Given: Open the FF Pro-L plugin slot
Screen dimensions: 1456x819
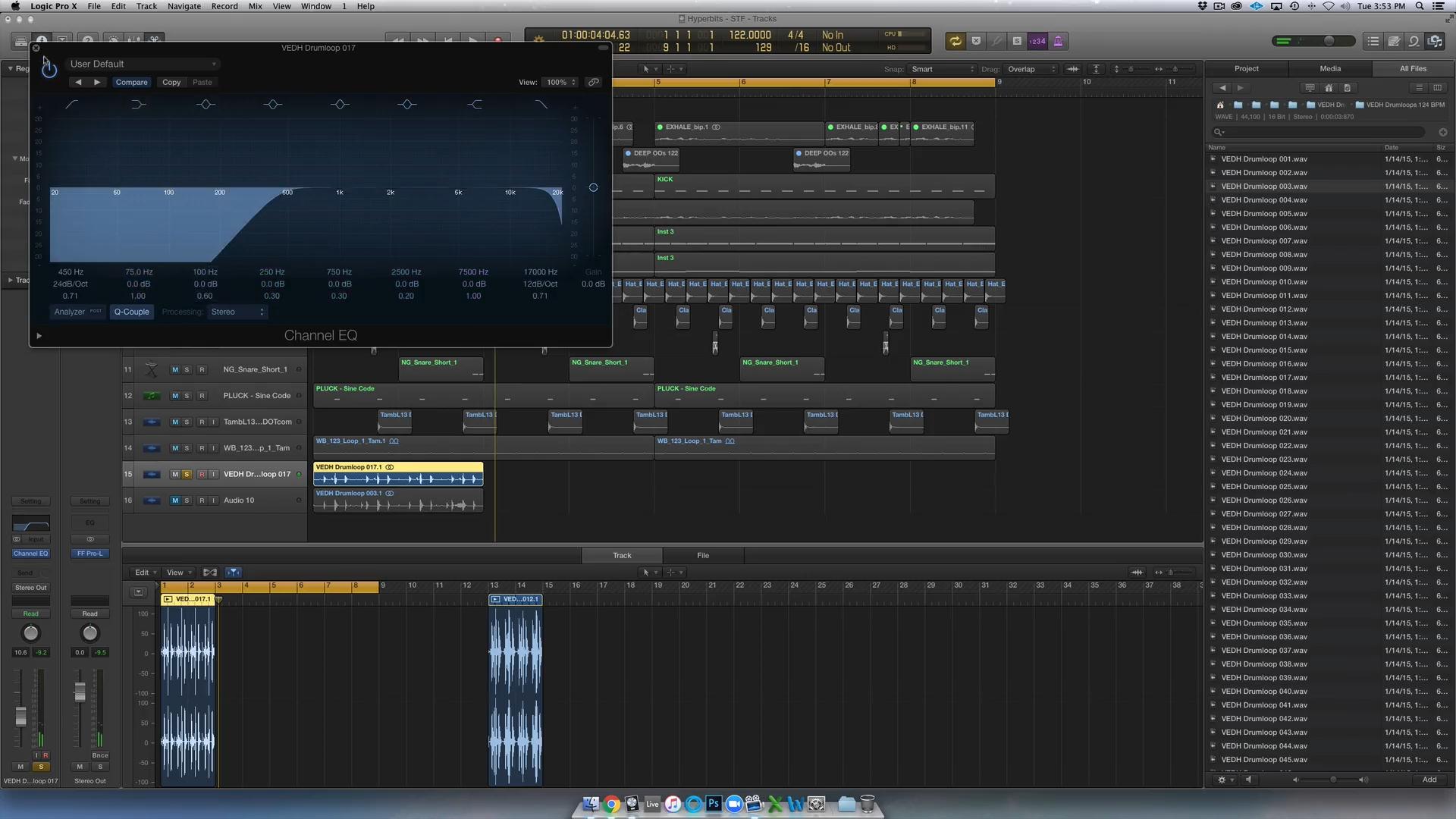Looking at the screenshot, I should click(x=89, y=554).
